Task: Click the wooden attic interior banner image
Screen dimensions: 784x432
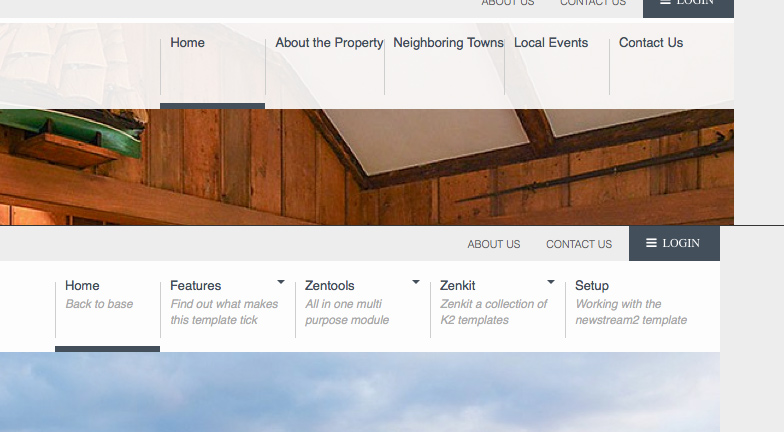Action: click(367, 167)
